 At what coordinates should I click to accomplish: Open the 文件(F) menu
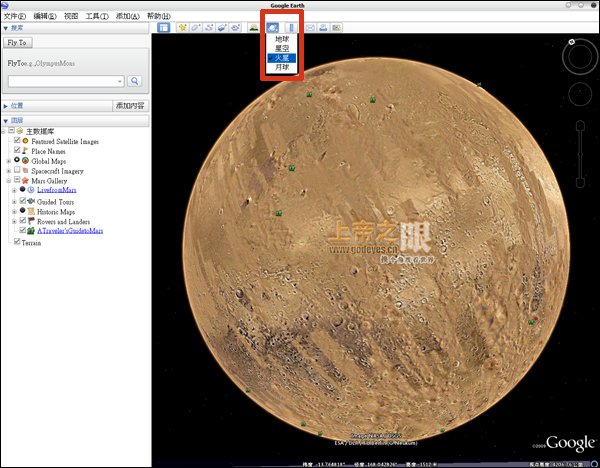tap(15, 16)
